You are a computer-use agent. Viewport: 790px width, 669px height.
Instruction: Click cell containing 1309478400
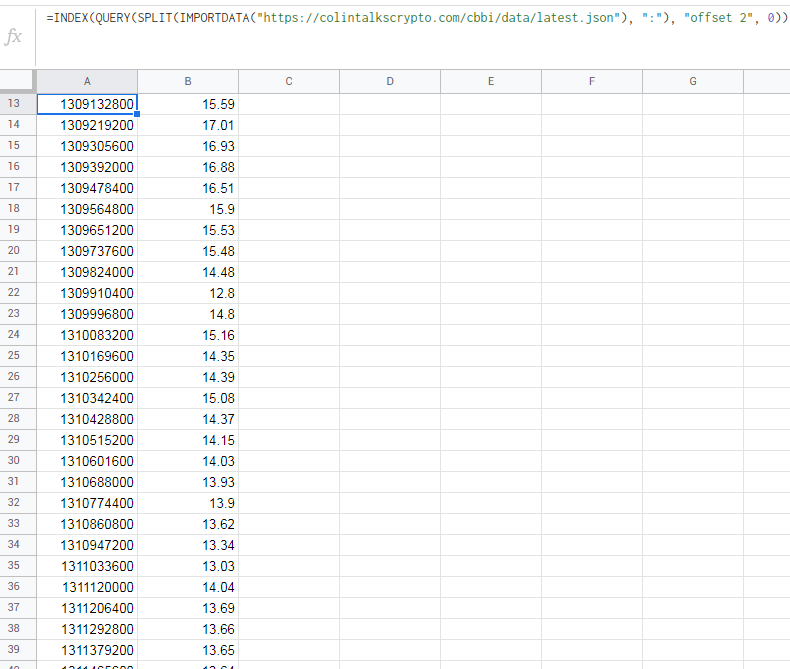87,188
